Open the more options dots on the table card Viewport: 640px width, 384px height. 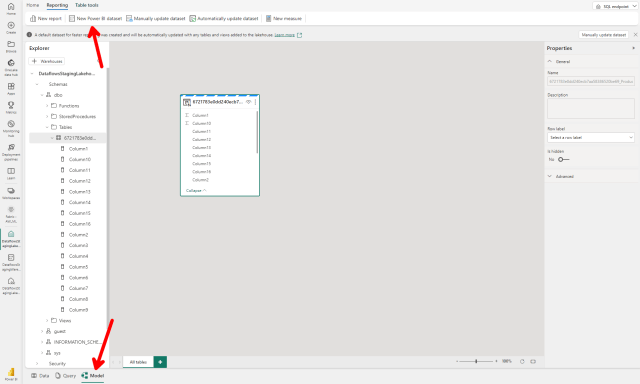click(256, 102)
